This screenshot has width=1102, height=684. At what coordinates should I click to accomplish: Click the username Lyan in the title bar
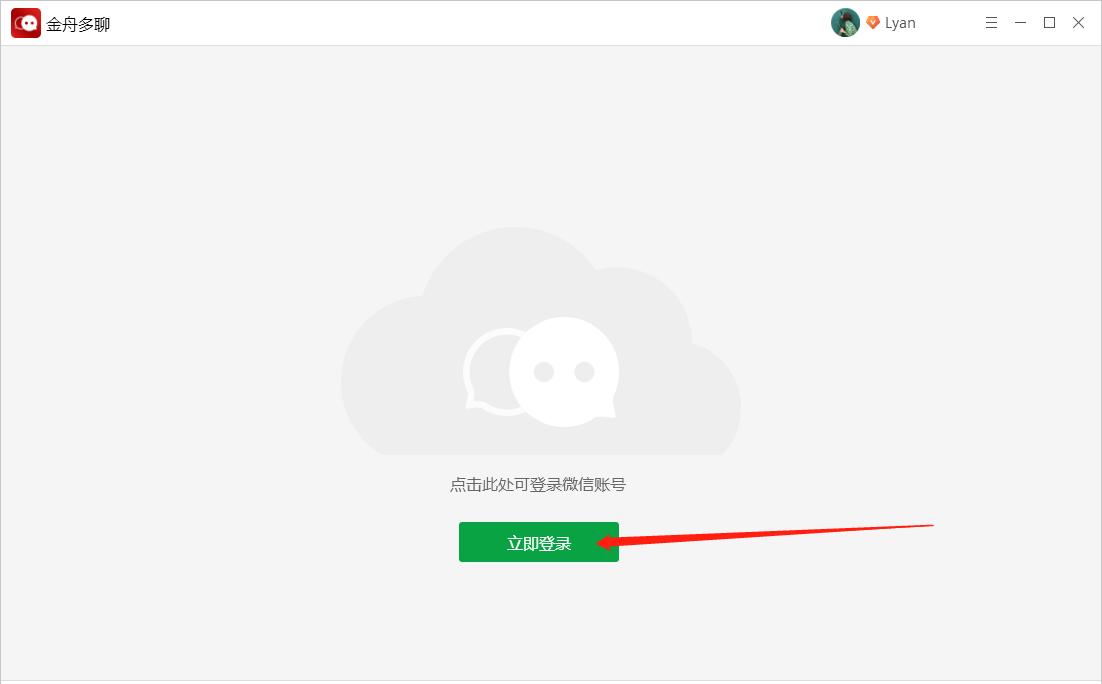[x=899, y=22]
